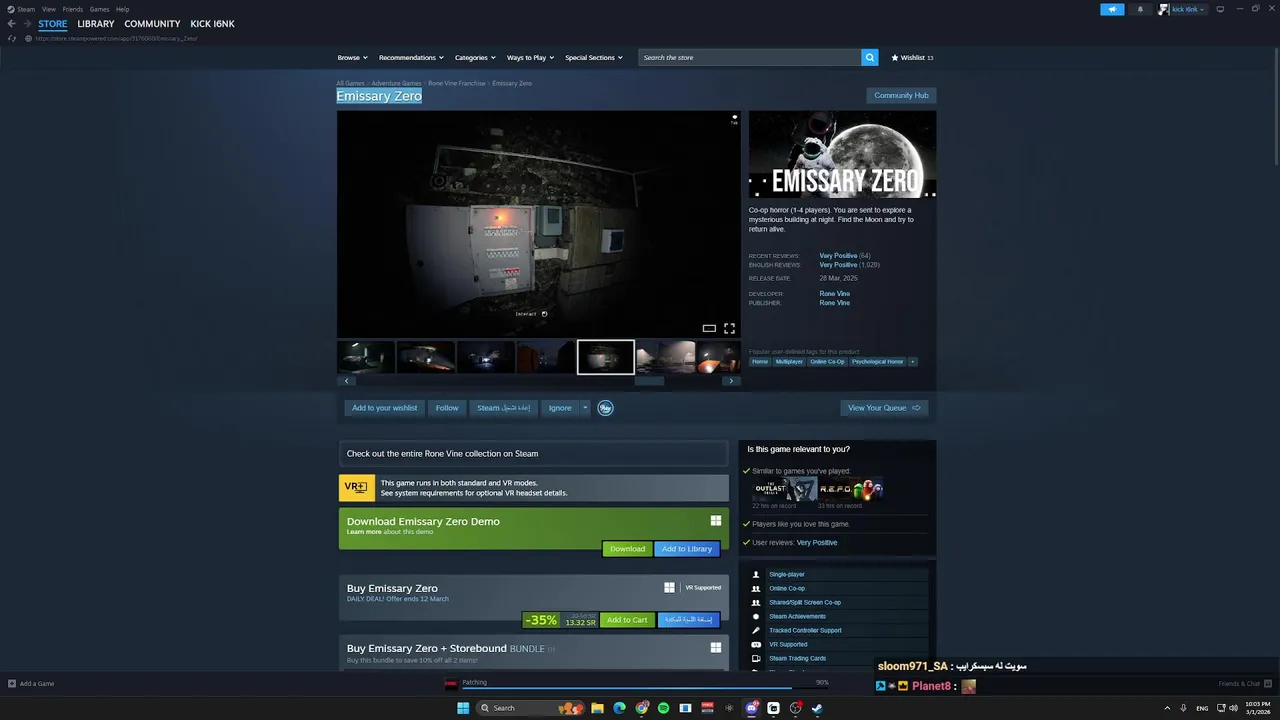The height and width of the screenshot is (720, 1280).
Task: Go forward with the right arrow
Action: 26,24
